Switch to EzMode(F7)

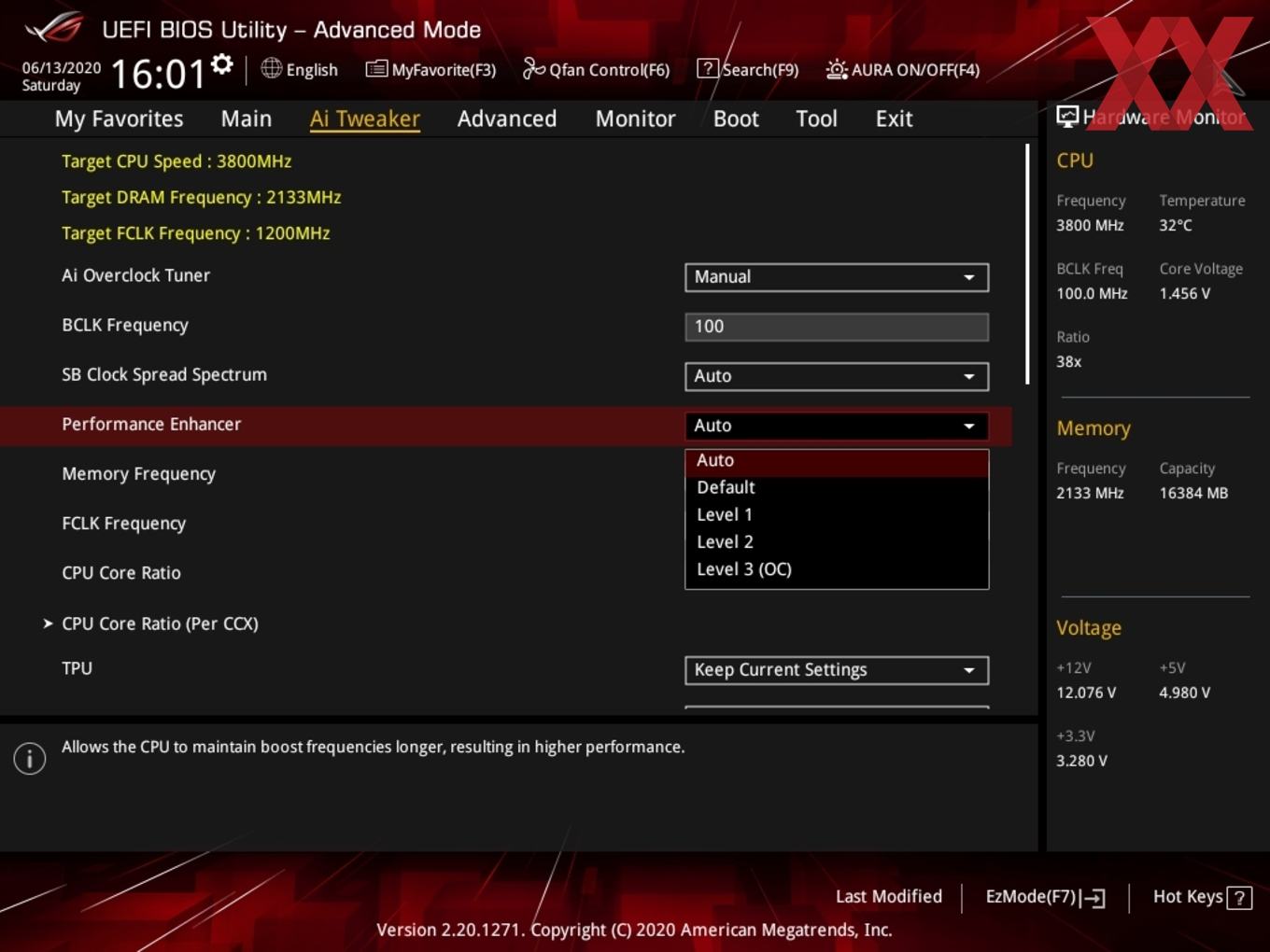[x=1045, y=897]
